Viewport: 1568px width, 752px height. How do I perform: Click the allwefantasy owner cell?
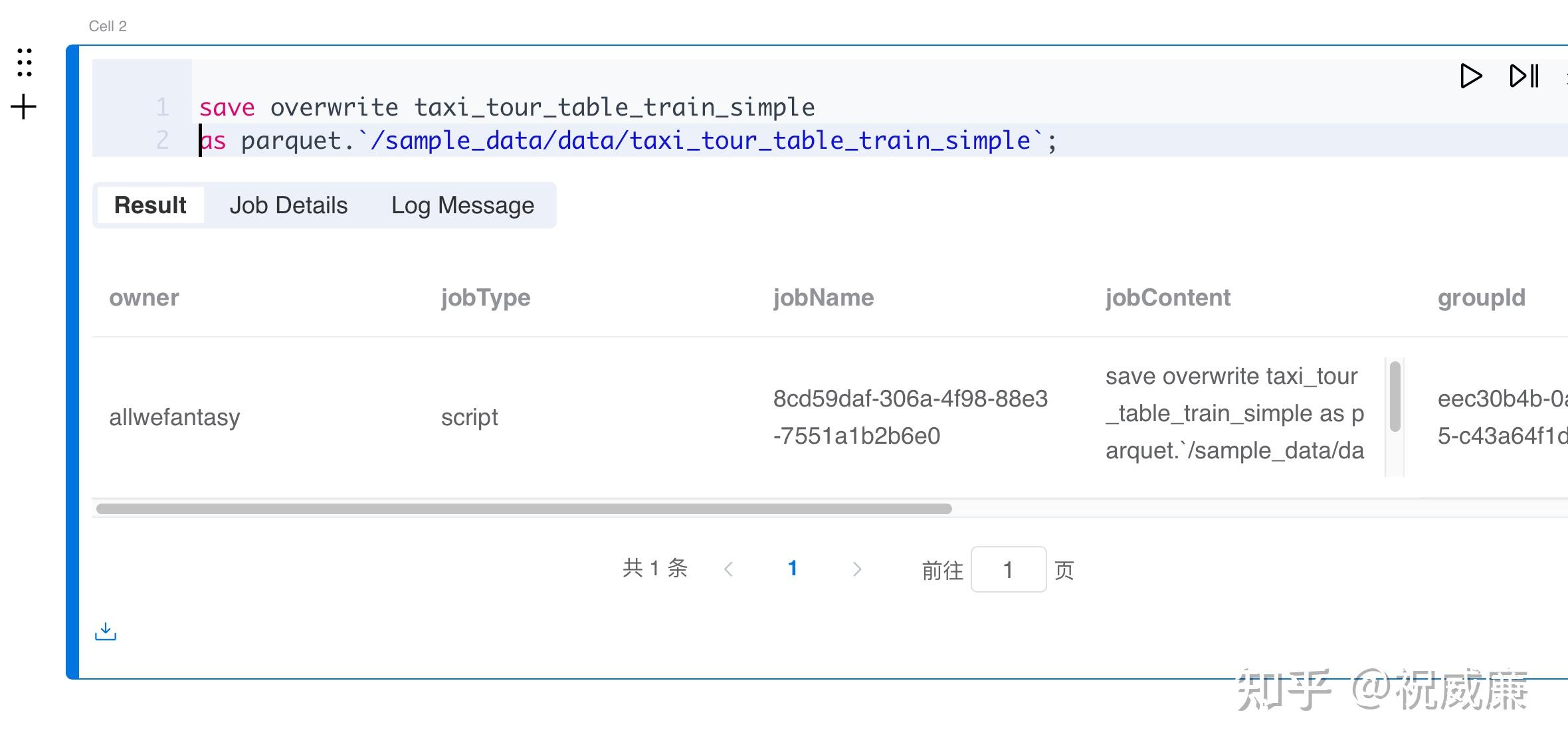click(x=174, y=417)
